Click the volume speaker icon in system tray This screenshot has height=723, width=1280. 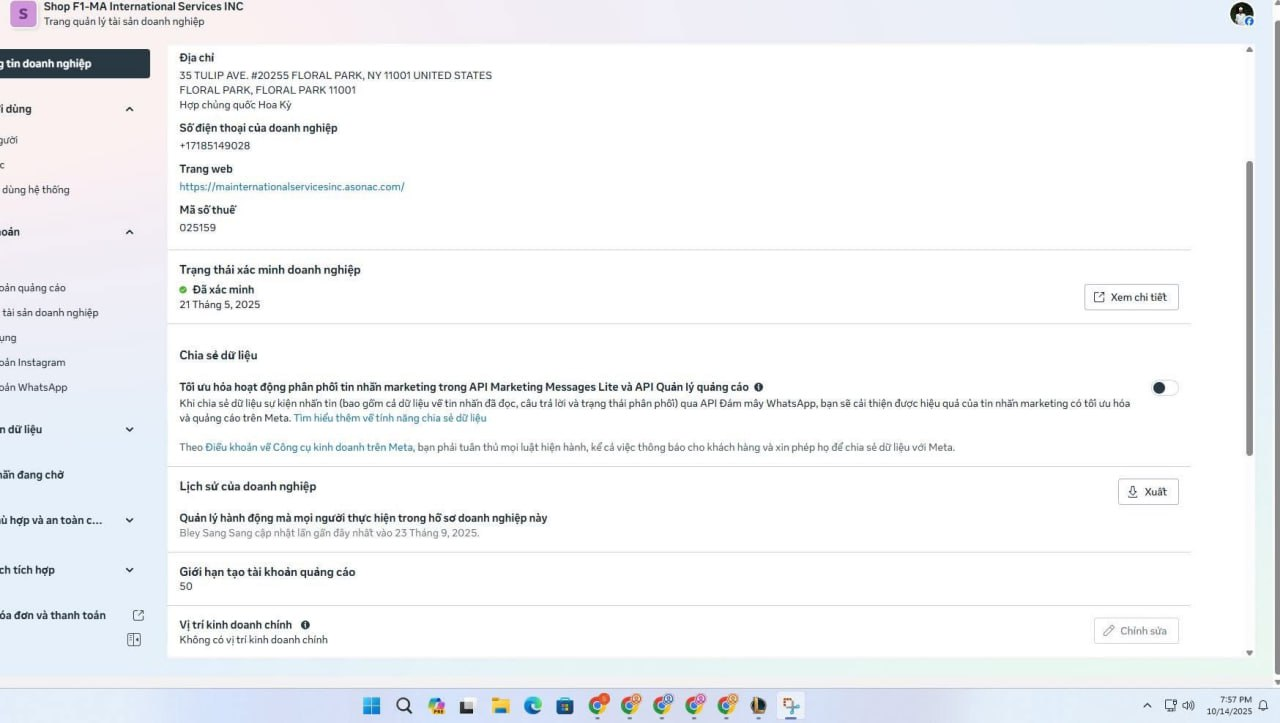[x=1188, y=706]
